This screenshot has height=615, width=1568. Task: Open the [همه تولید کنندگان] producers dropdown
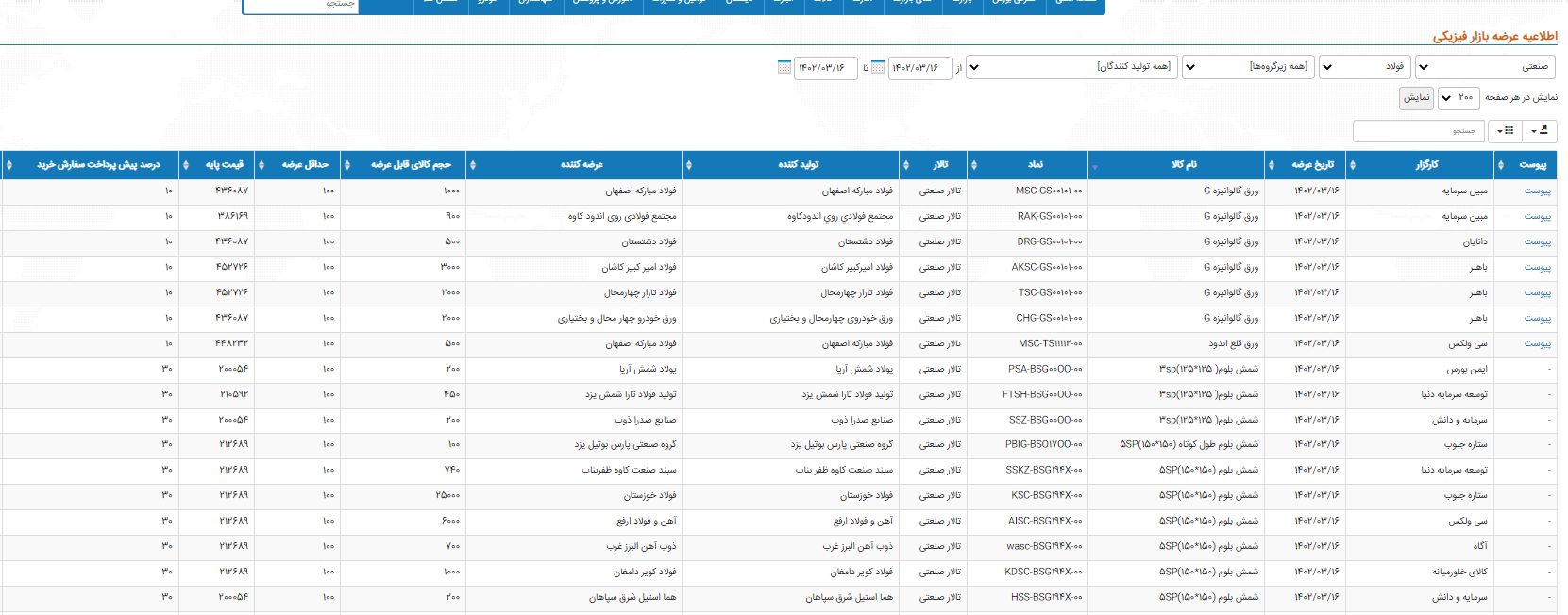(1071, 67)
